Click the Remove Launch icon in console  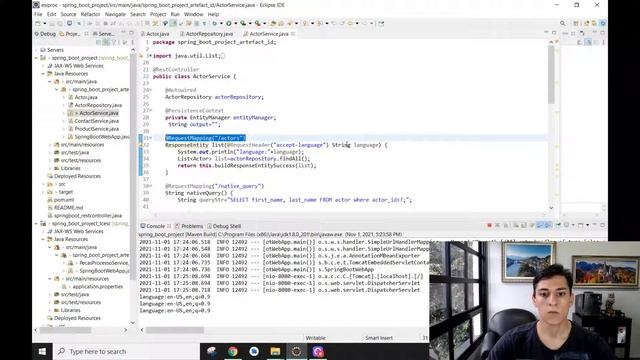coord(498,225)
